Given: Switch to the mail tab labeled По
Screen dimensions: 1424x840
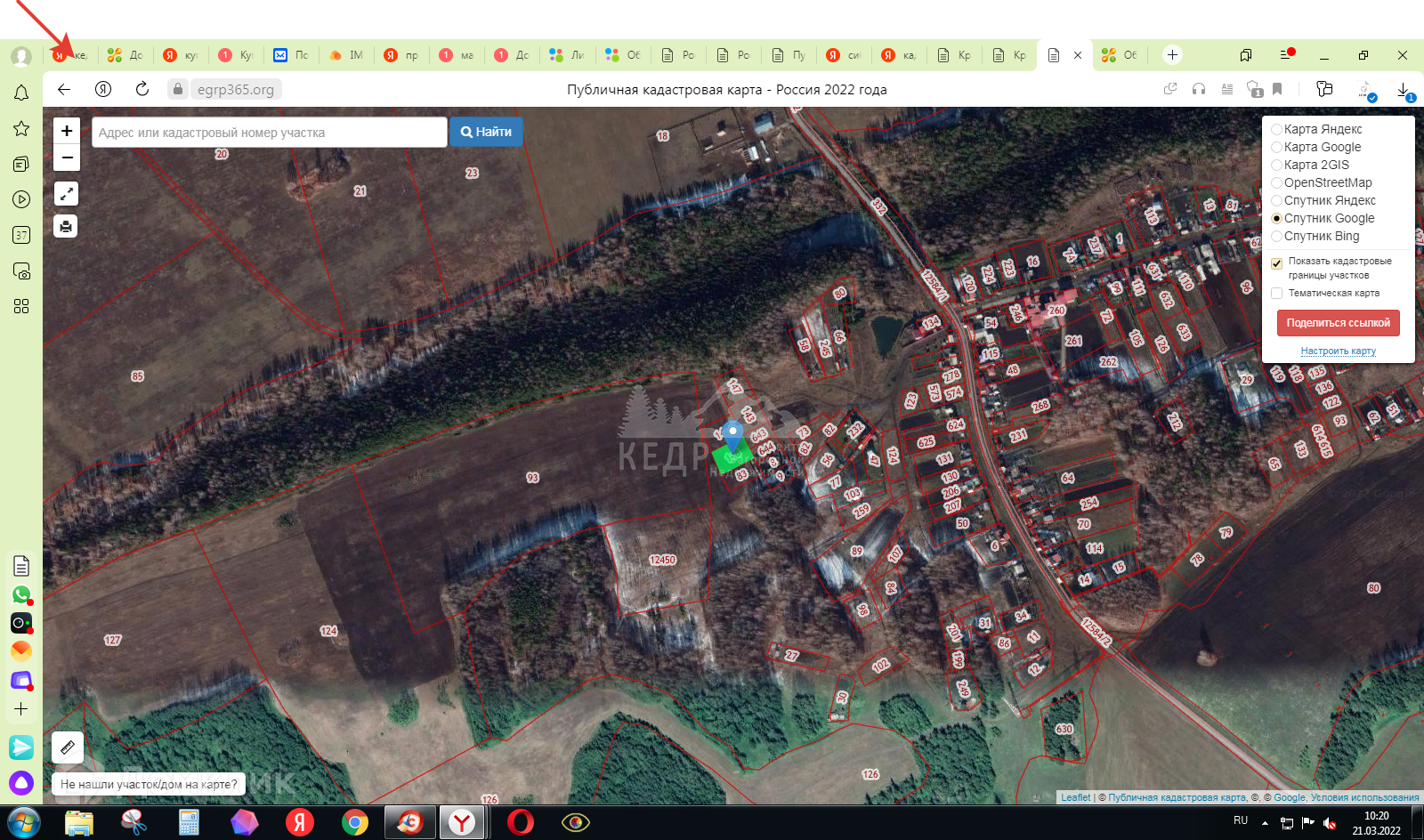Looking at the screenshot, I should pos(290,55).
